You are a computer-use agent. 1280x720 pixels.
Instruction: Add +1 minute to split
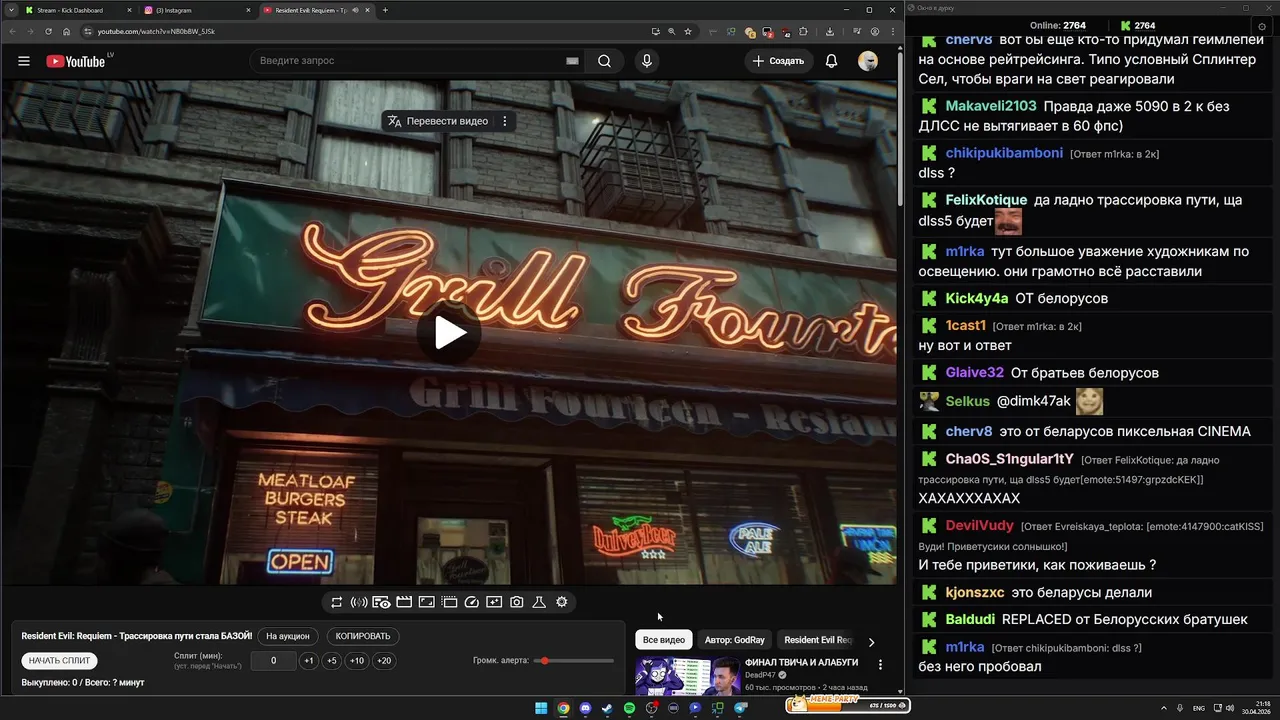point(309,661)
